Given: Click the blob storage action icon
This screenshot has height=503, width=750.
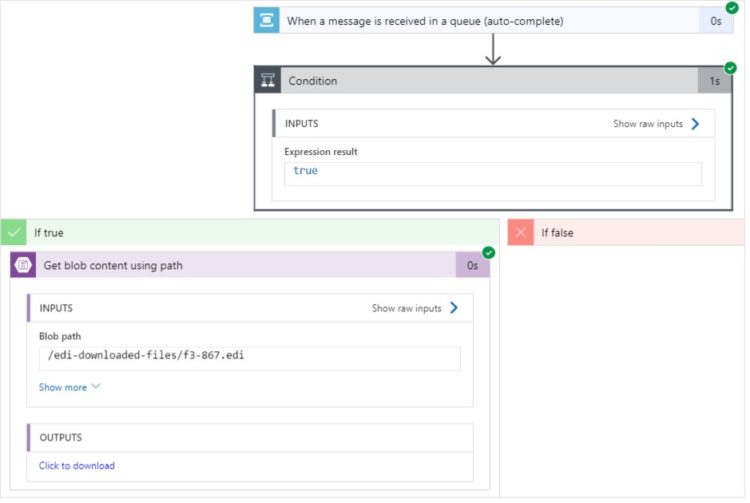Looking at the screenshot, I should pyautogui.click(x=23, y=265).
